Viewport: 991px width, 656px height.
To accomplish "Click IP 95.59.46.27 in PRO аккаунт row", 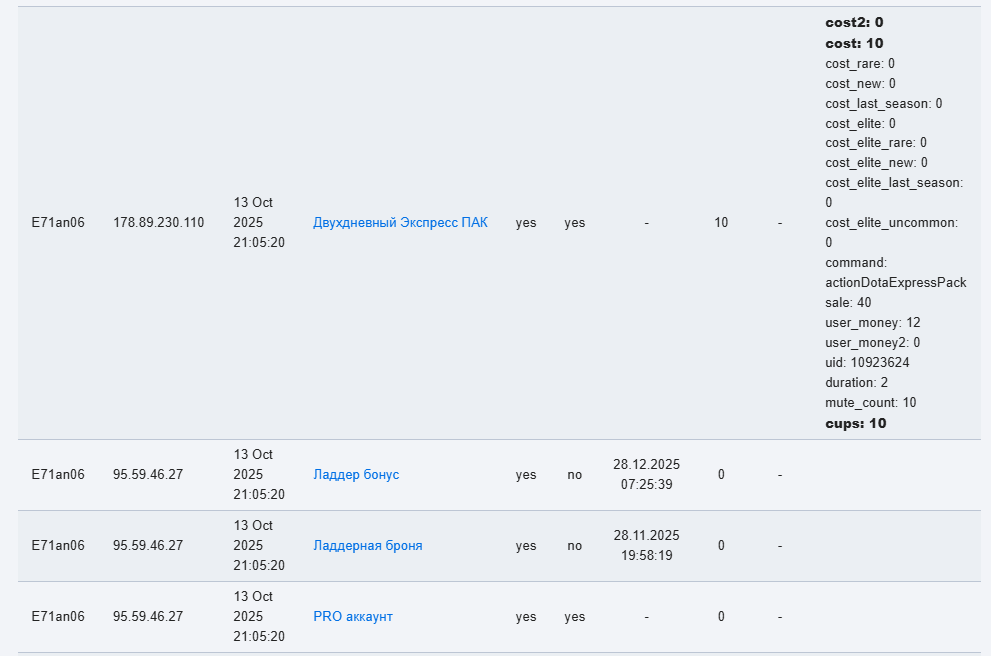I will click(148, 617).
